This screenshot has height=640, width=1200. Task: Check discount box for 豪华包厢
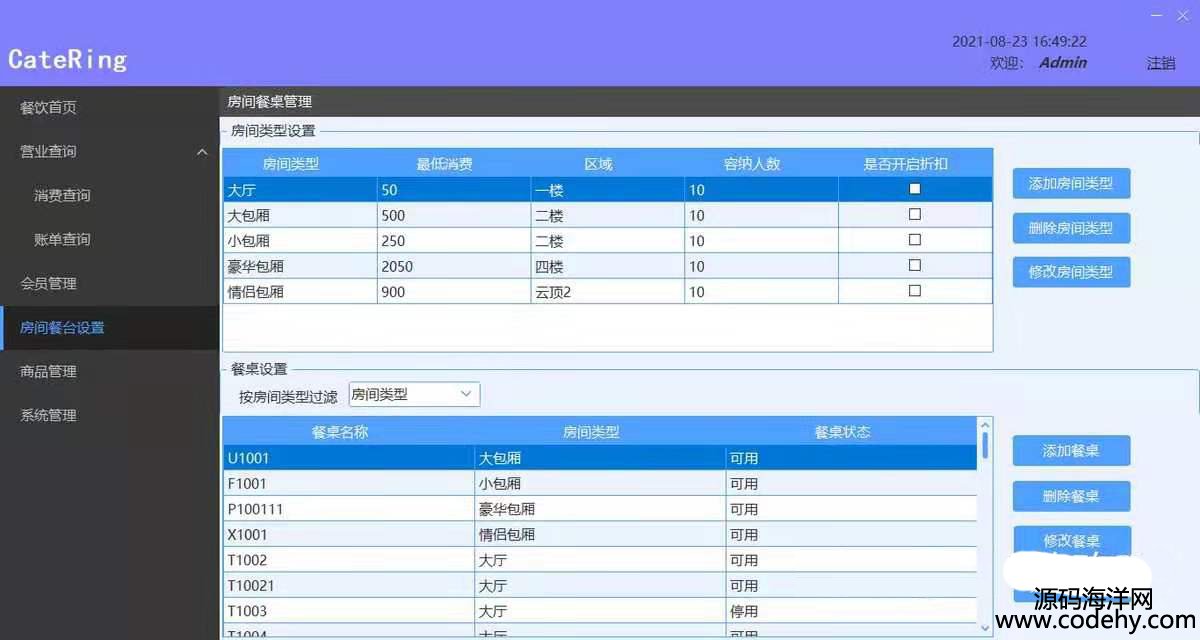914,266
